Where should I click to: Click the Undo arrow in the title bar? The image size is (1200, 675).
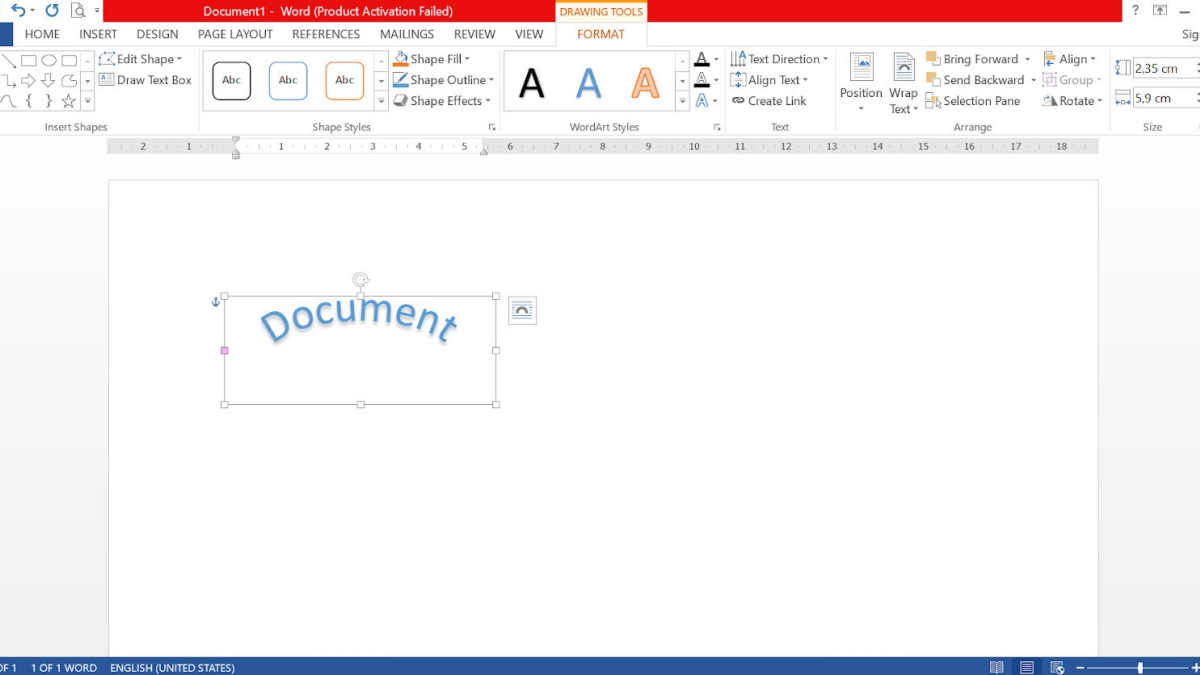click(17, 11)
